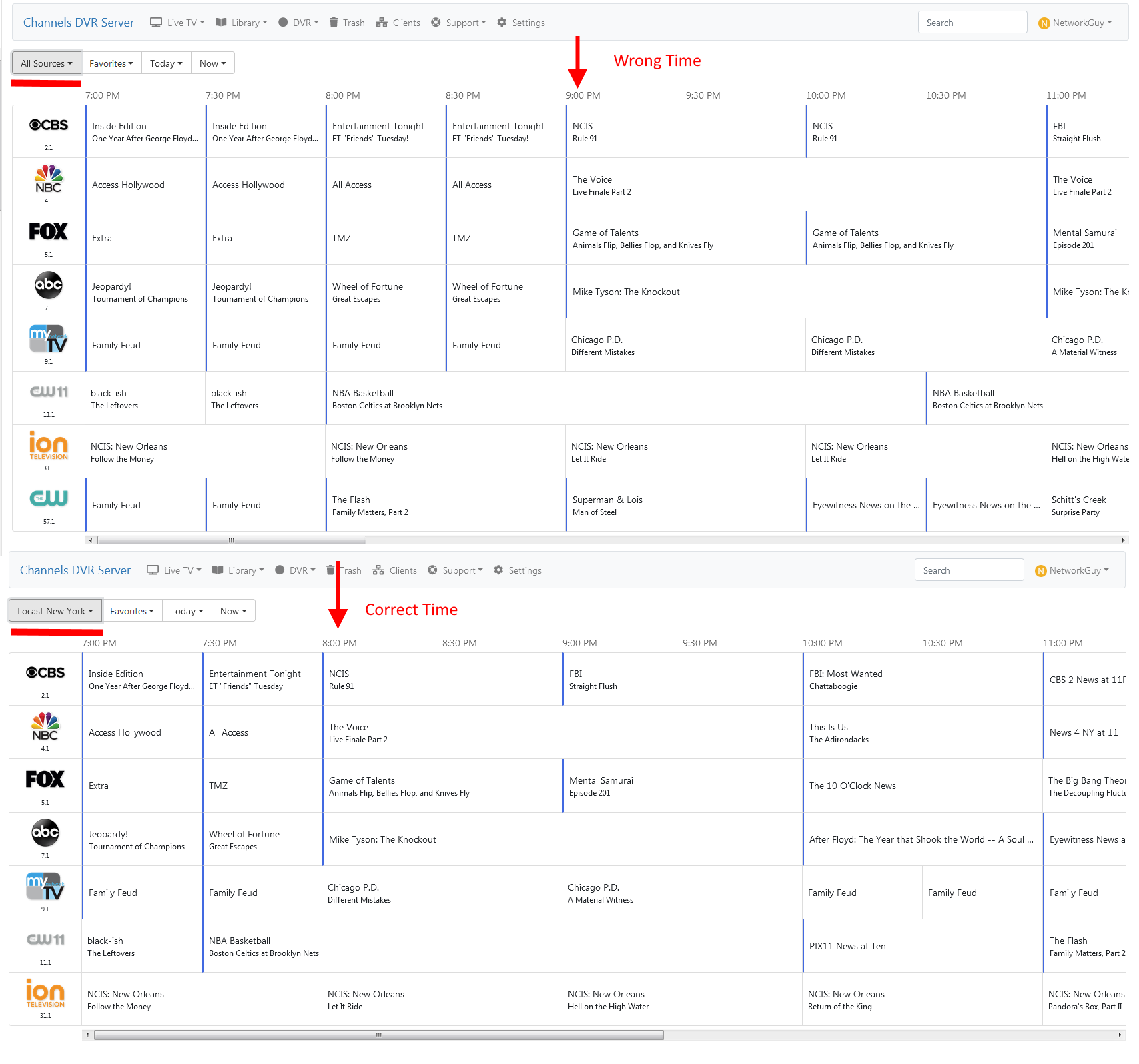Click the FOX channel logo in bottom guide
Viewport: 1139px width, 1064px height.
(x=45, y=779)
